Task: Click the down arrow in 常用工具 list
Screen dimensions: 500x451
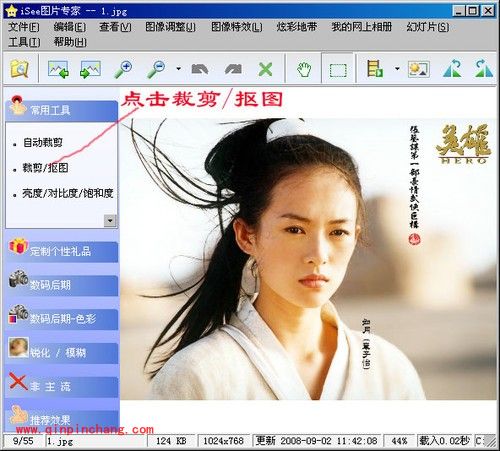Action: pyautogui.click(x=110, y=220)
